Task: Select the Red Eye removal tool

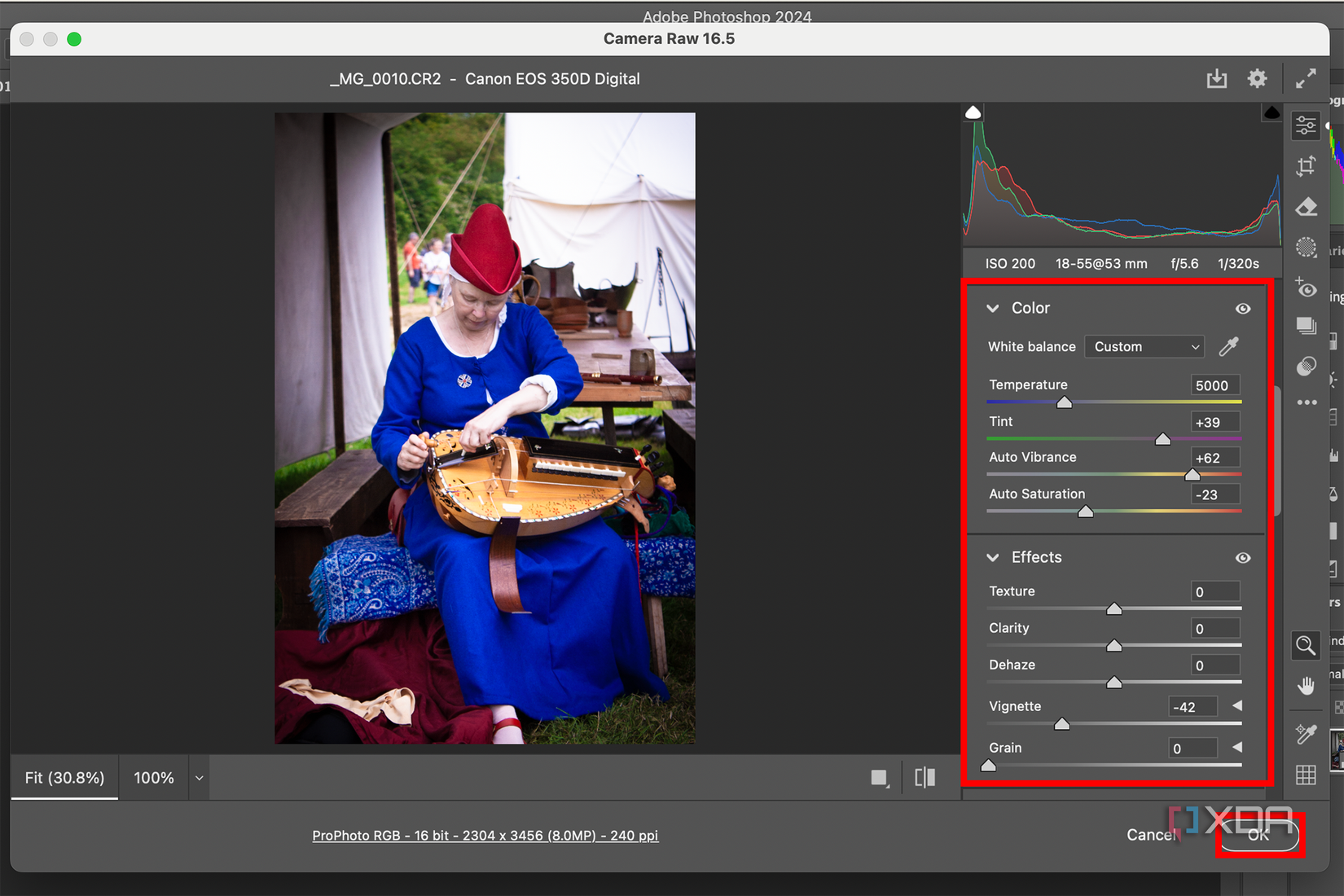Action: click(x=1306, y=288)
